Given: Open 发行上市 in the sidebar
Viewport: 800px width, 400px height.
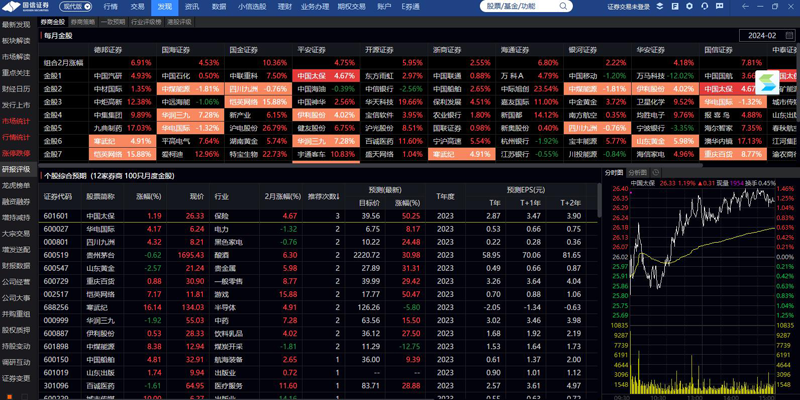Looking at the screenshot, I should [x=16, y=105].
